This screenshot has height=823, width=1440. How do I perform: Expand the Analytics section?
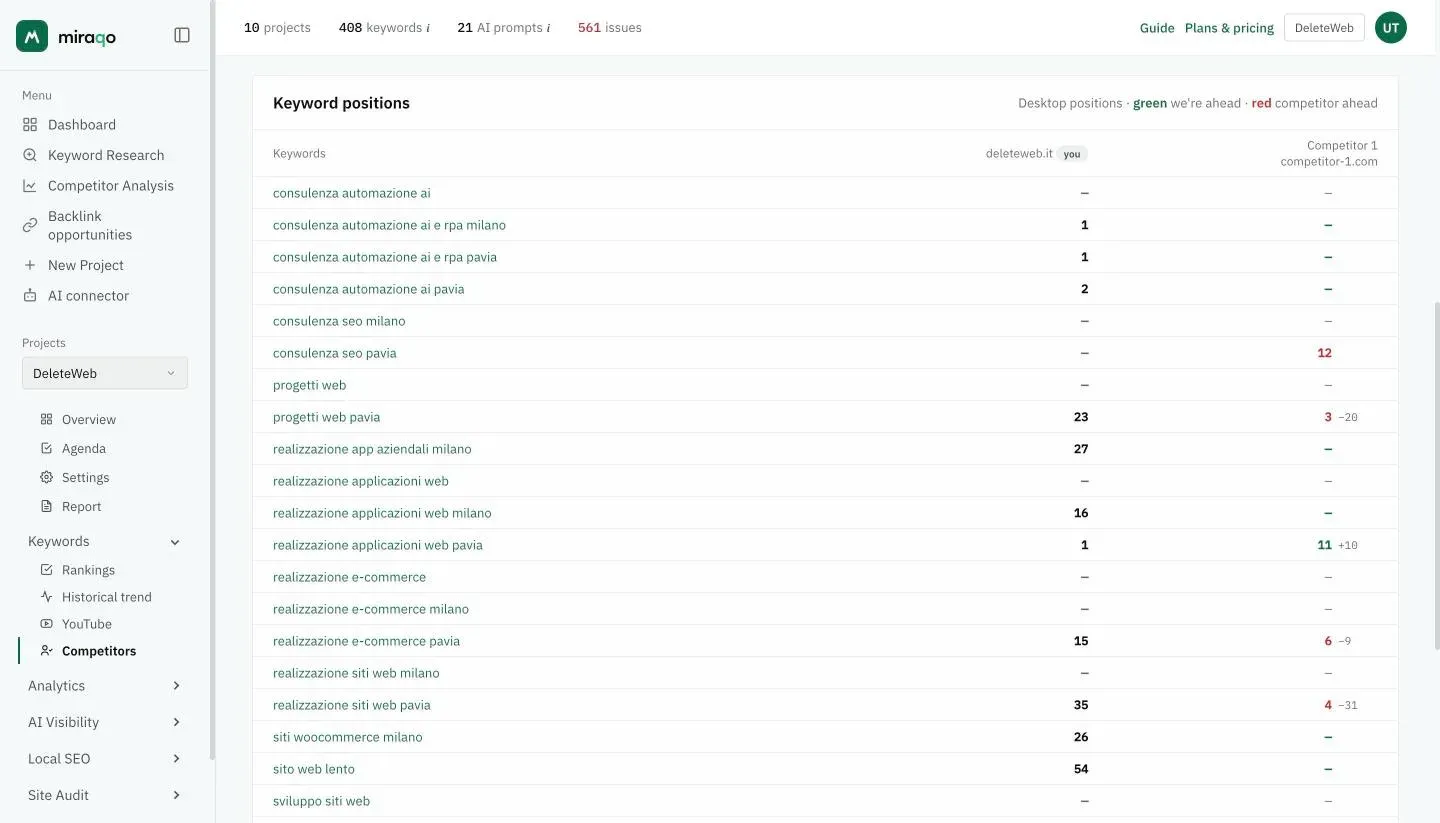coord(105,686)
